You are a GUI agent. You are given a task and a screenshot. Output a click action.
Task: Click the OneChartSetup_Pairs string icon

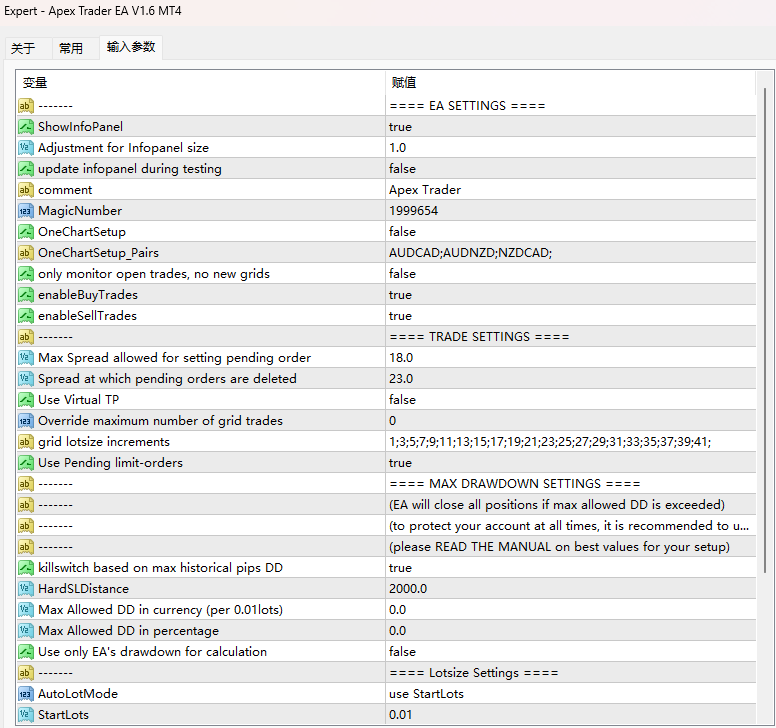[x=26, y=253]
